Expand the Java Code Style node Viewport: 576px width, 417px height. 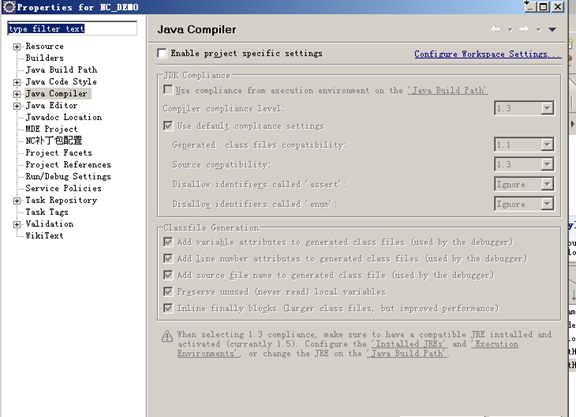point(17,82)
